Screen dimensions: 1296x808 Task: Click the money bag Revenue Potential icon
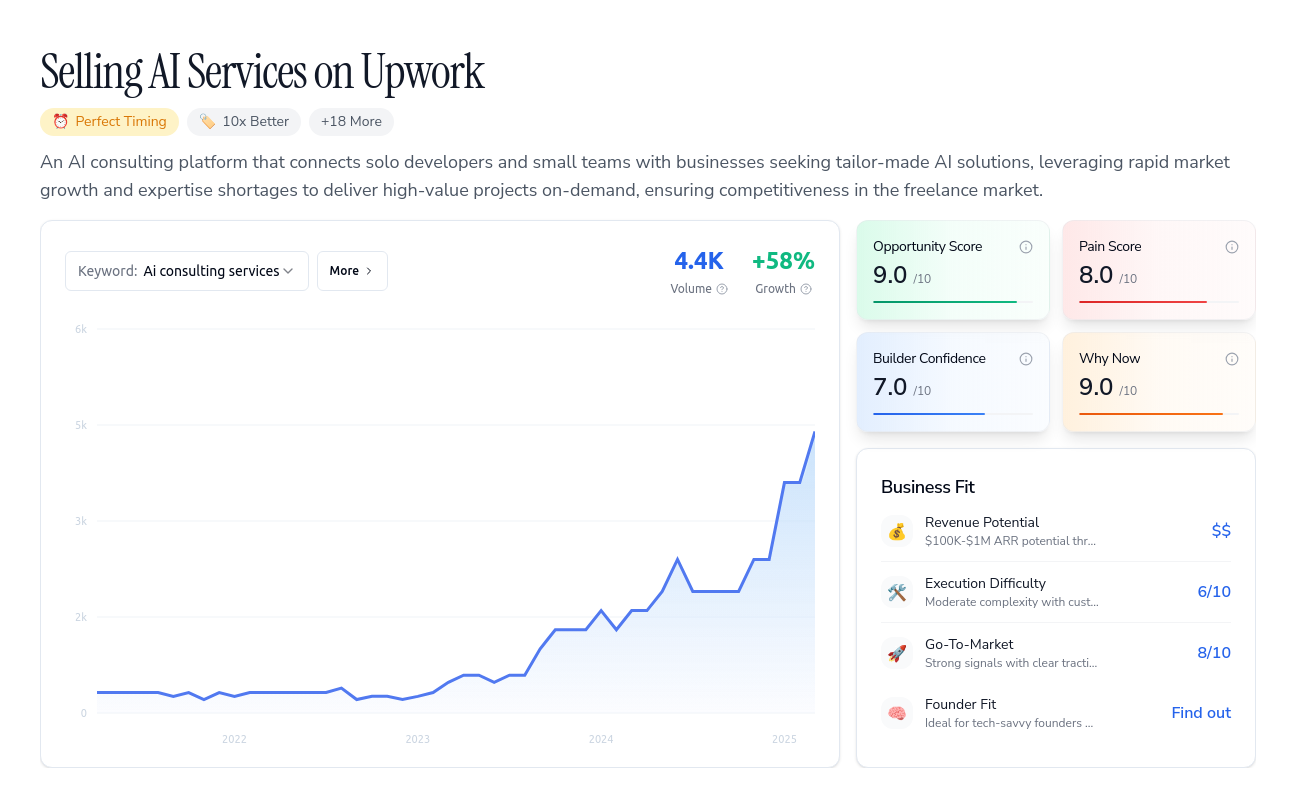(x=897, y=531)
